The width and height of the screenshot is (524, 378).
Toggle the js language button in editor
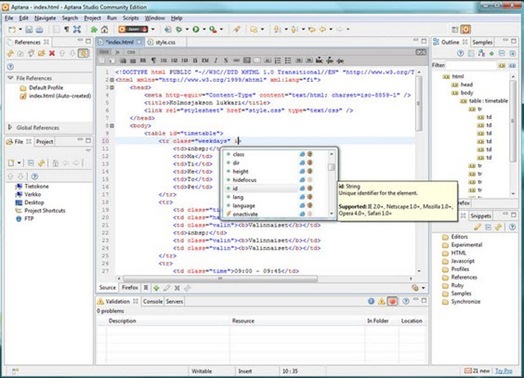click(x=117, y=52)
